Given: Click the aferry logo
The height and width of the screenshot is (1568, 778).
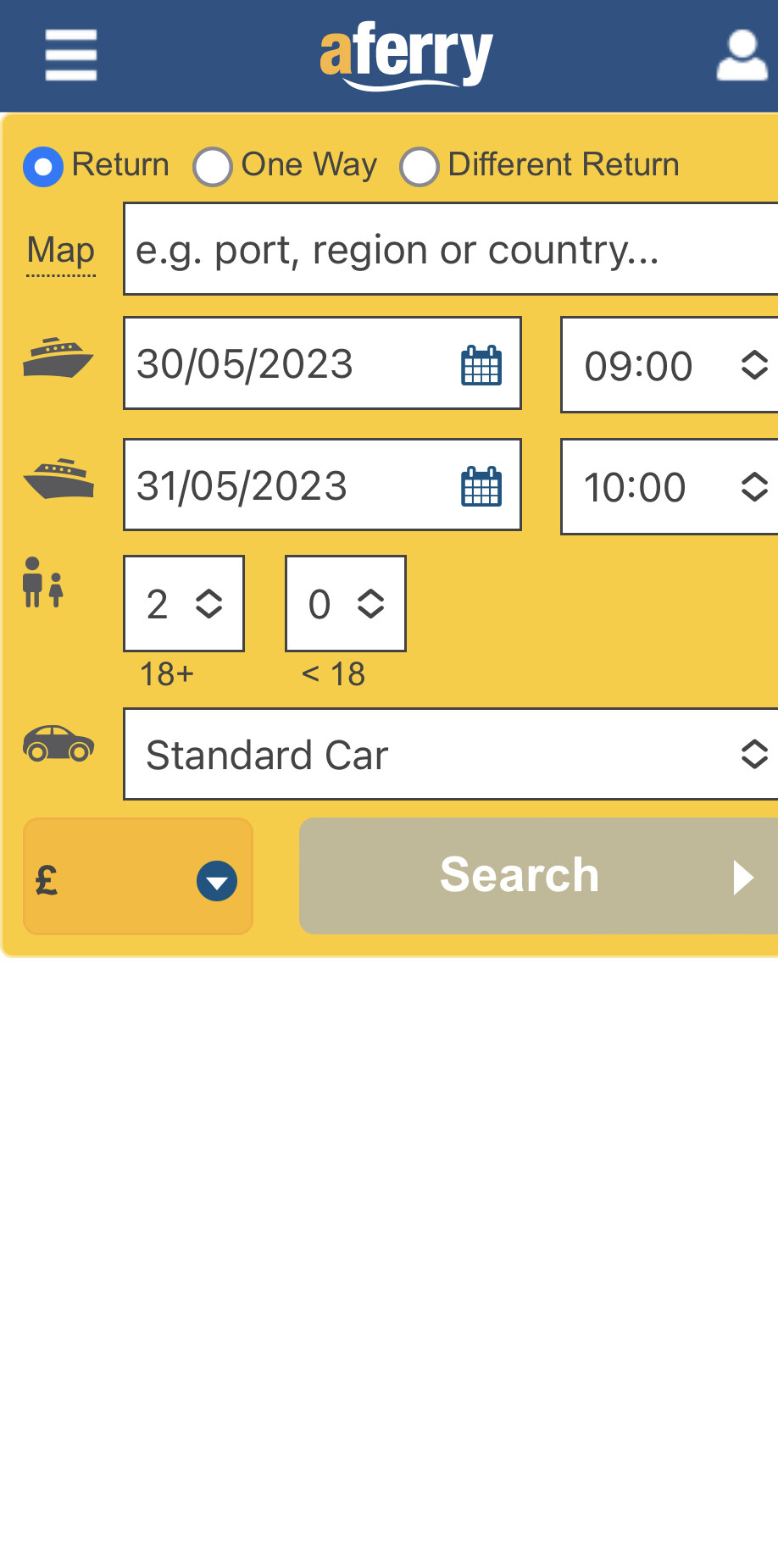Looking at the screenshot, I should pos(406,55).
